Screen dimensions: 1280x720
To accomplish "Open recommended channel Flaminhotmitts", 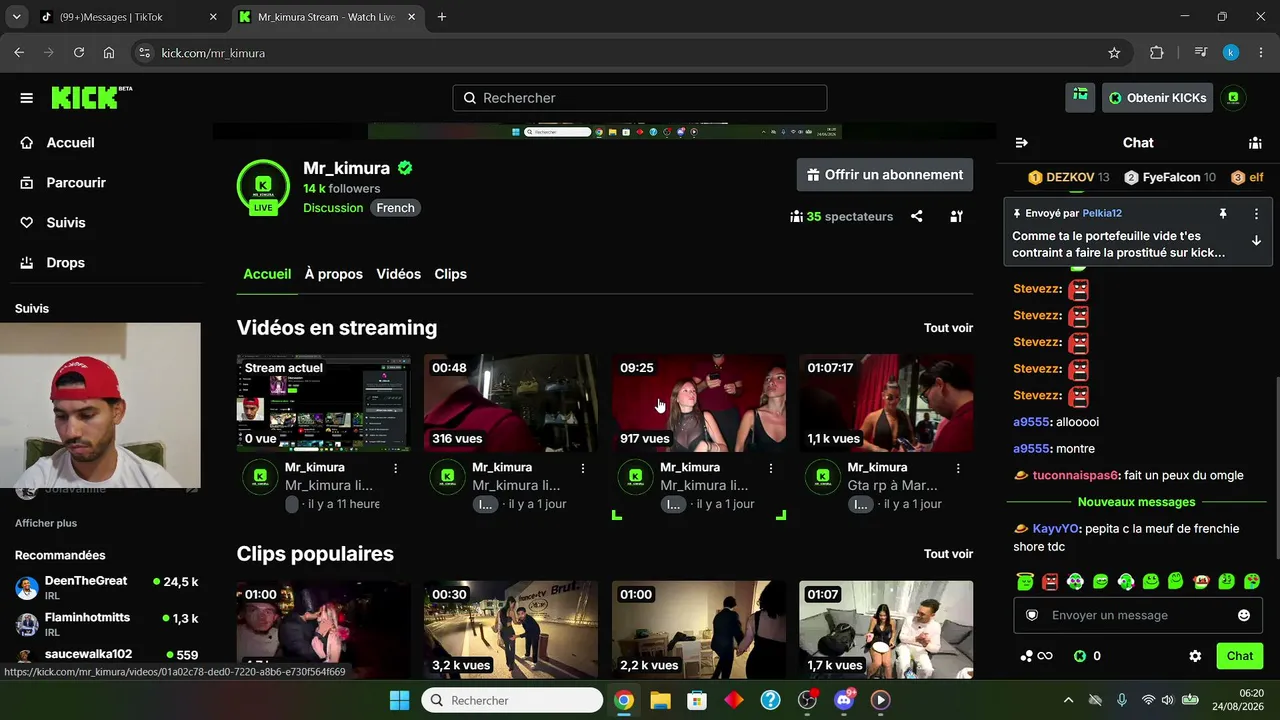I will 107,624.
